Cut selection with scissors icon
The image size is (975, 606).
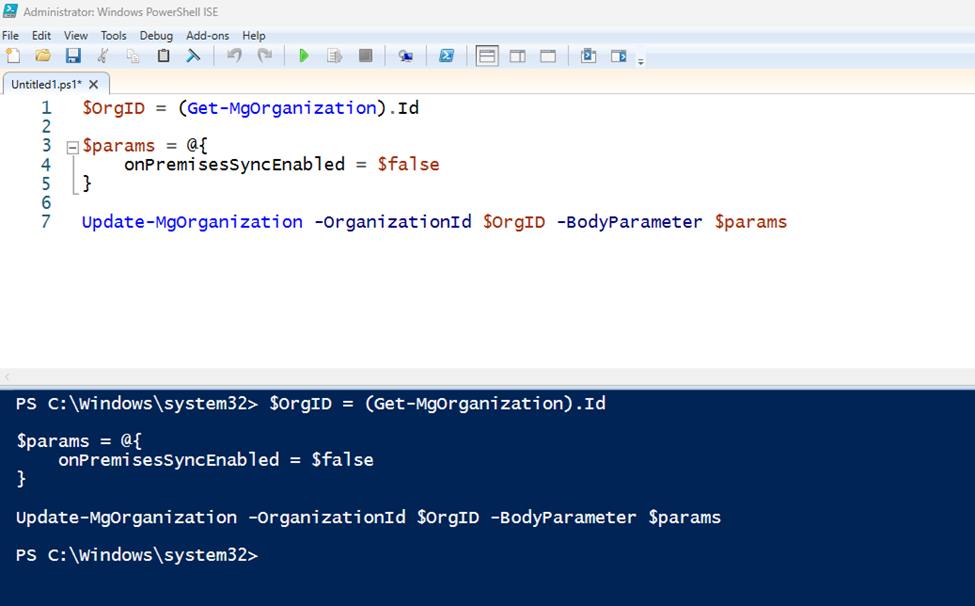103,56
